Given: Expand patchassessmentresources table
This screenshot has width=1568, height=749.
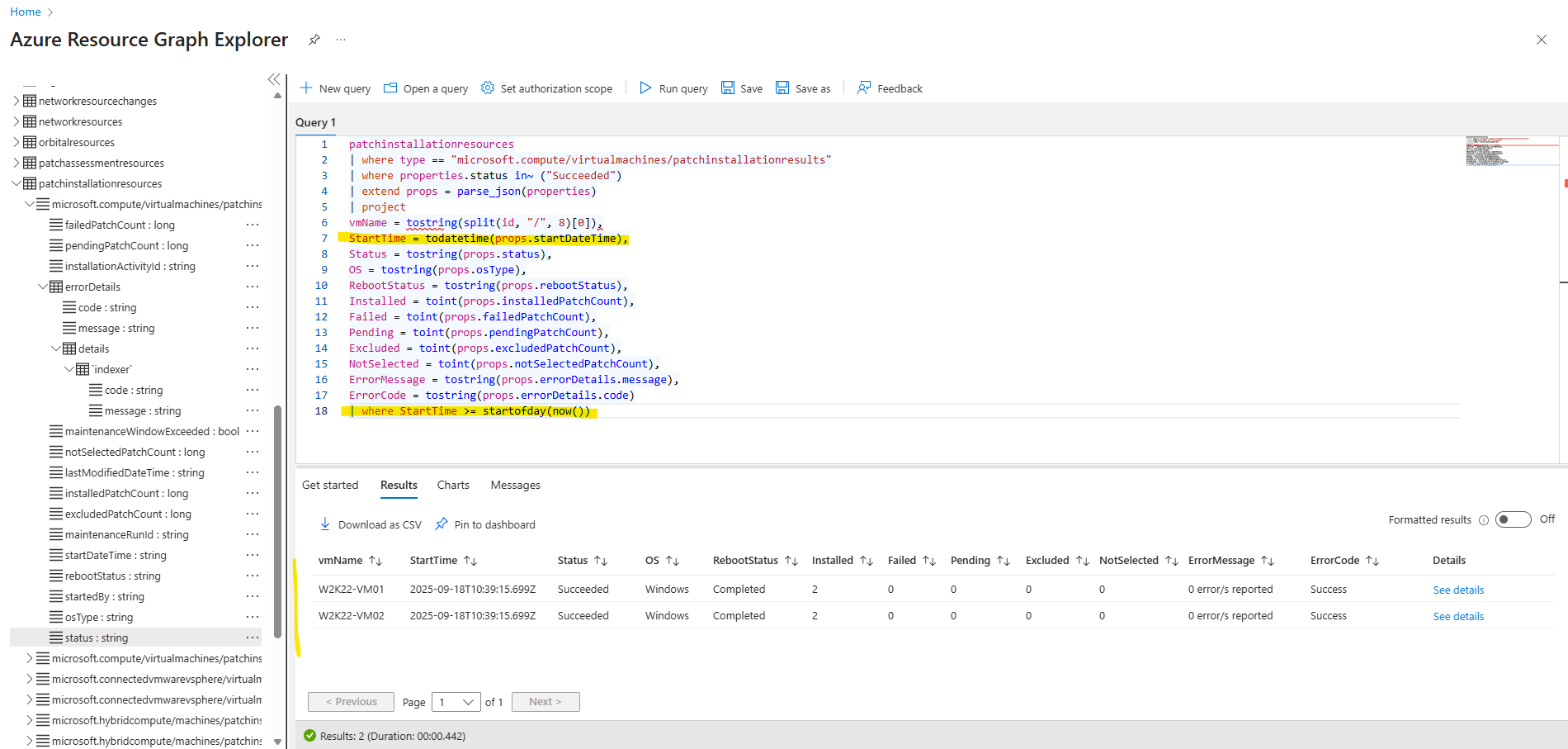Looking at the screenshot, I should [17, 163].
